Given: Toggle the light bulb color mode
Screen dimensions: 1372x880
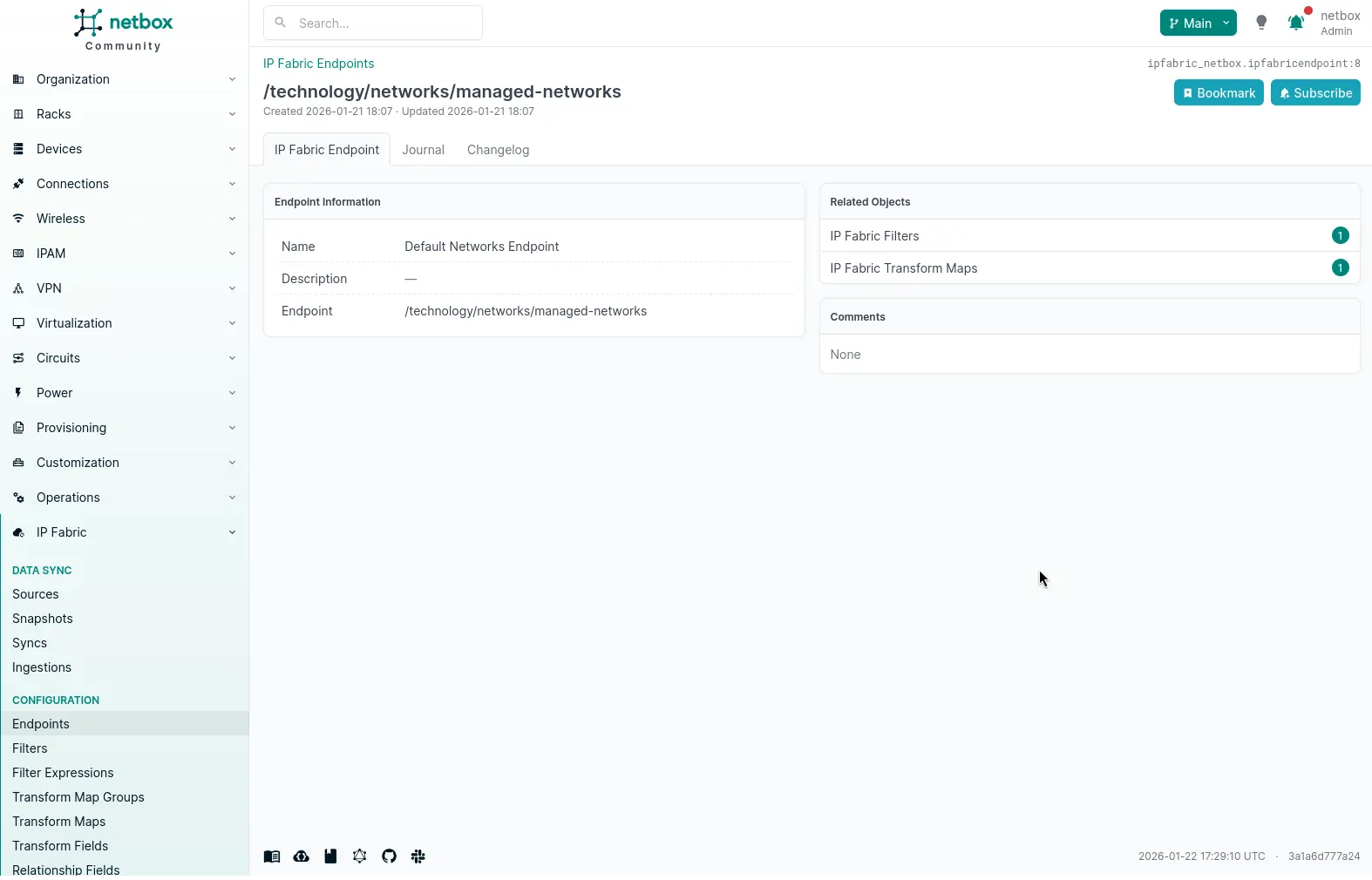Looking at the screenshot, I should 1261,24.
